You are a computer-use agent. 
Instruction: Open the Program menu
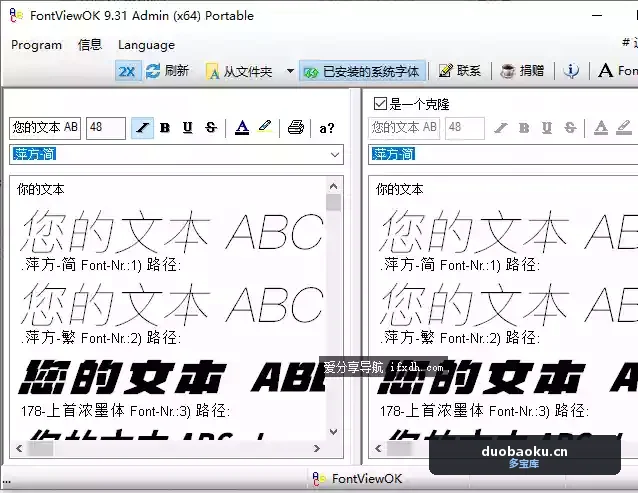(37, 45)
